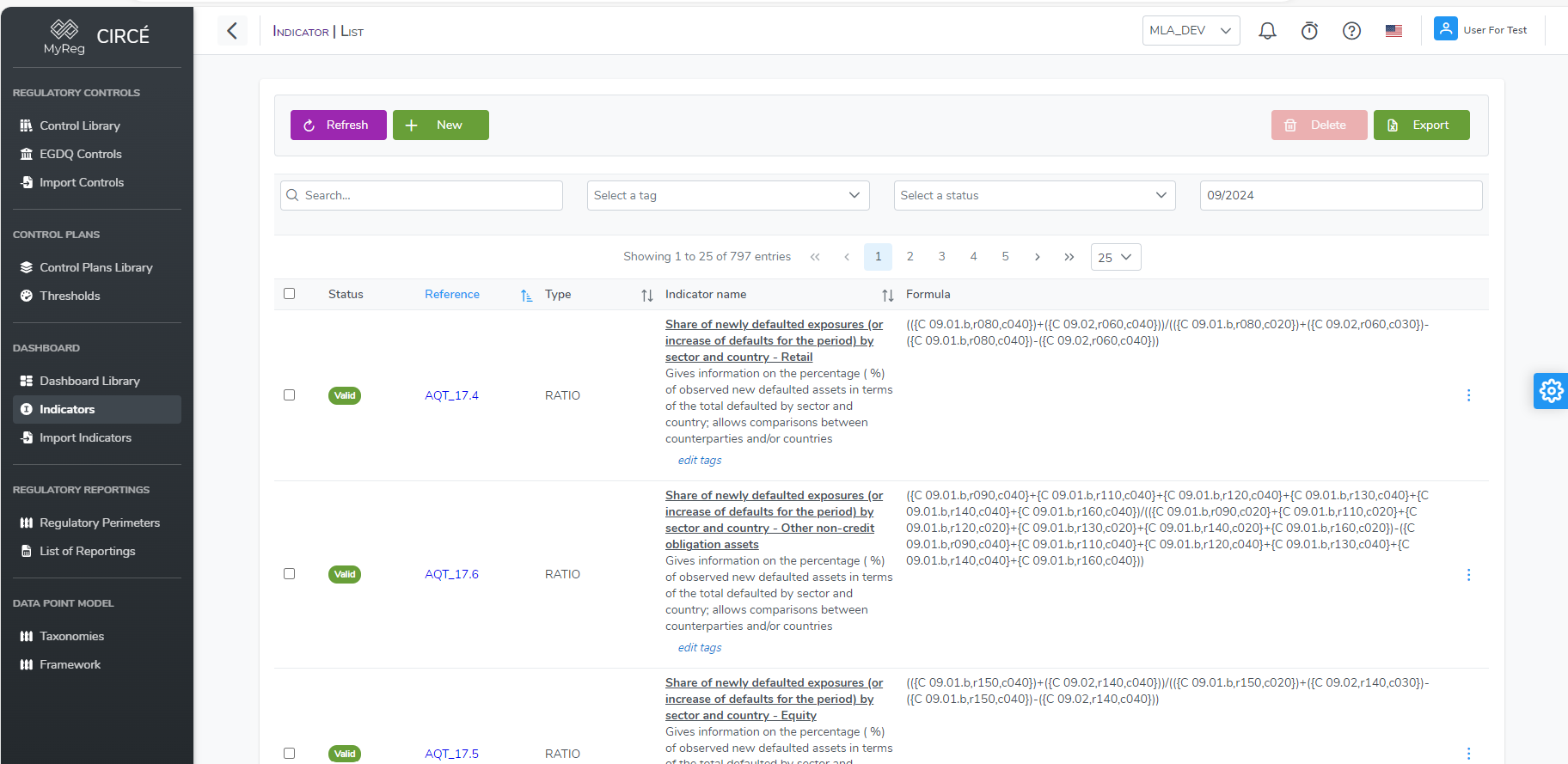Click the search magnifier icon
The image size is (1568, 764).
[293, 195]
